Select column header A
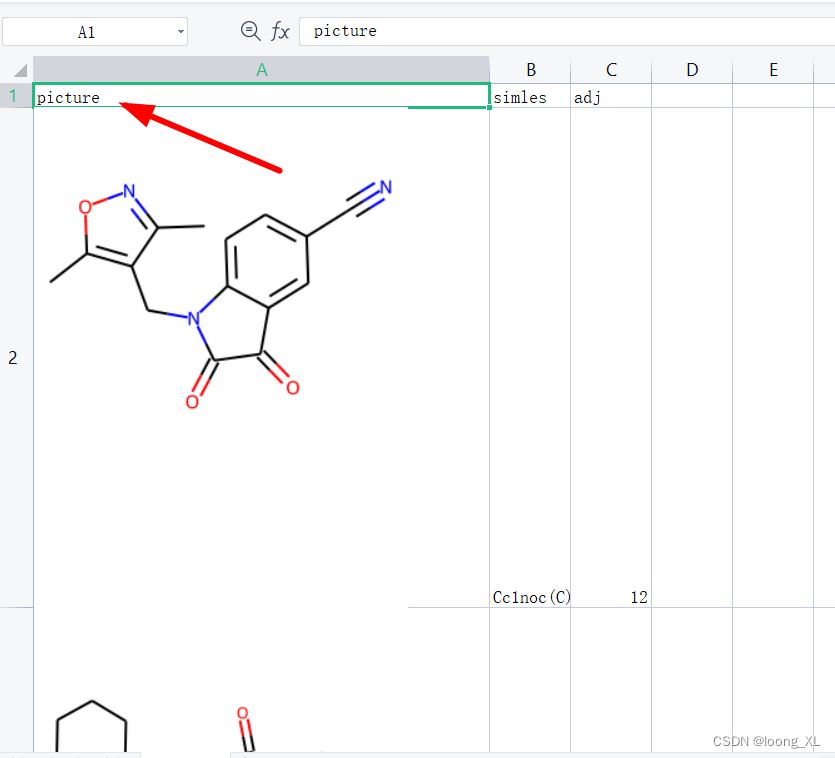The image size is (835, 758). click(262, 69)
